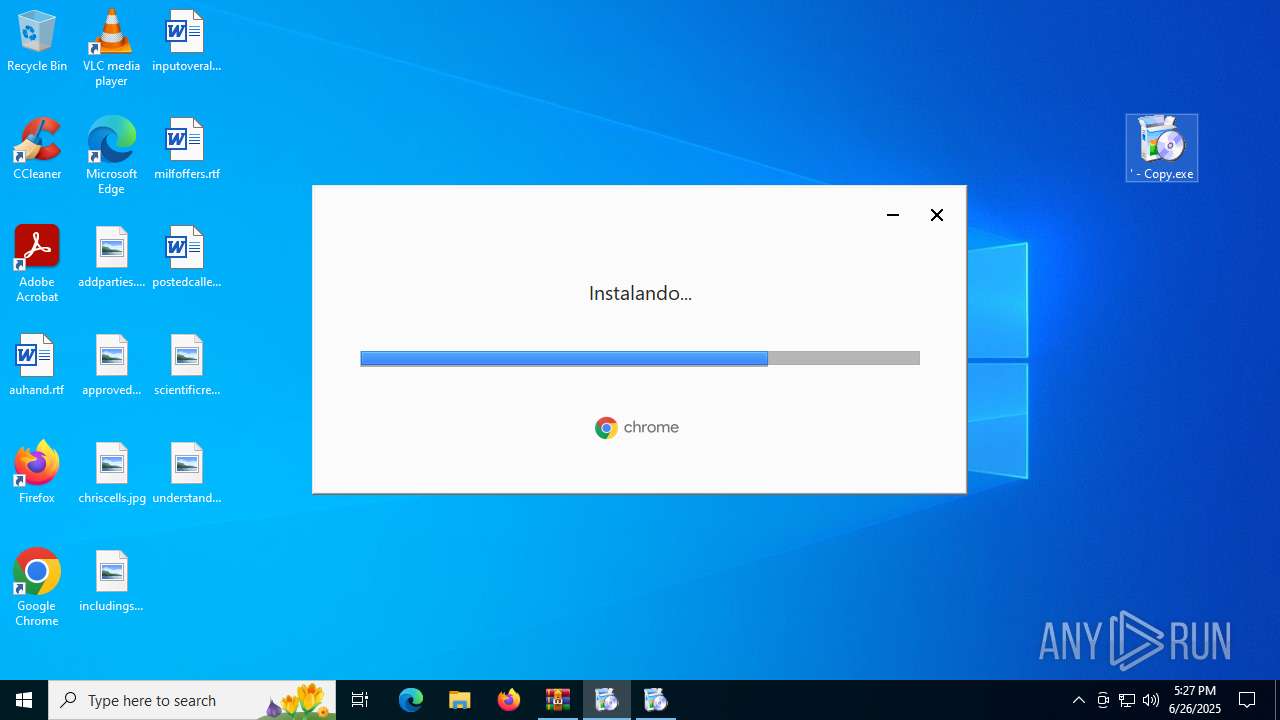Open the Windows Start menu
Viewport: 1280px width, 720px height.
[x=24, y=700]
